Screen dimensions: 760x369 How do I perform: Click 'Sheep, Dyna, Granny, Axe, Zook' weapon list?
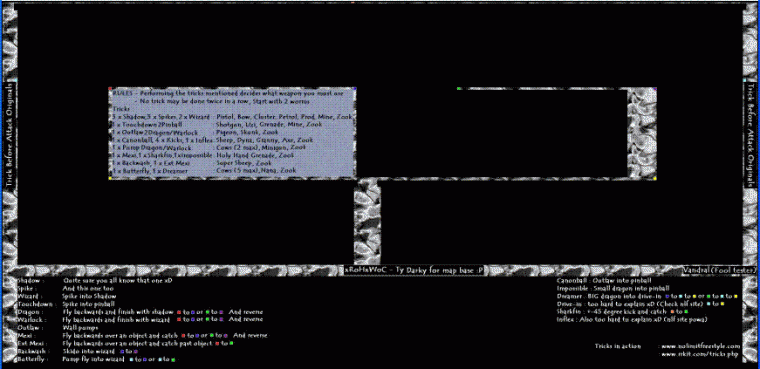(x=265, y=140)
